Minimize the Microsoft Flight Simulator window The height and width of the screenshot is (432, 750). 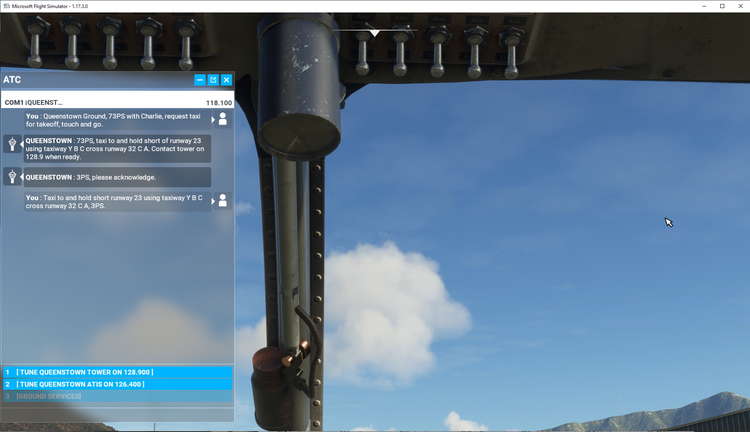click(x=700, y=6)
